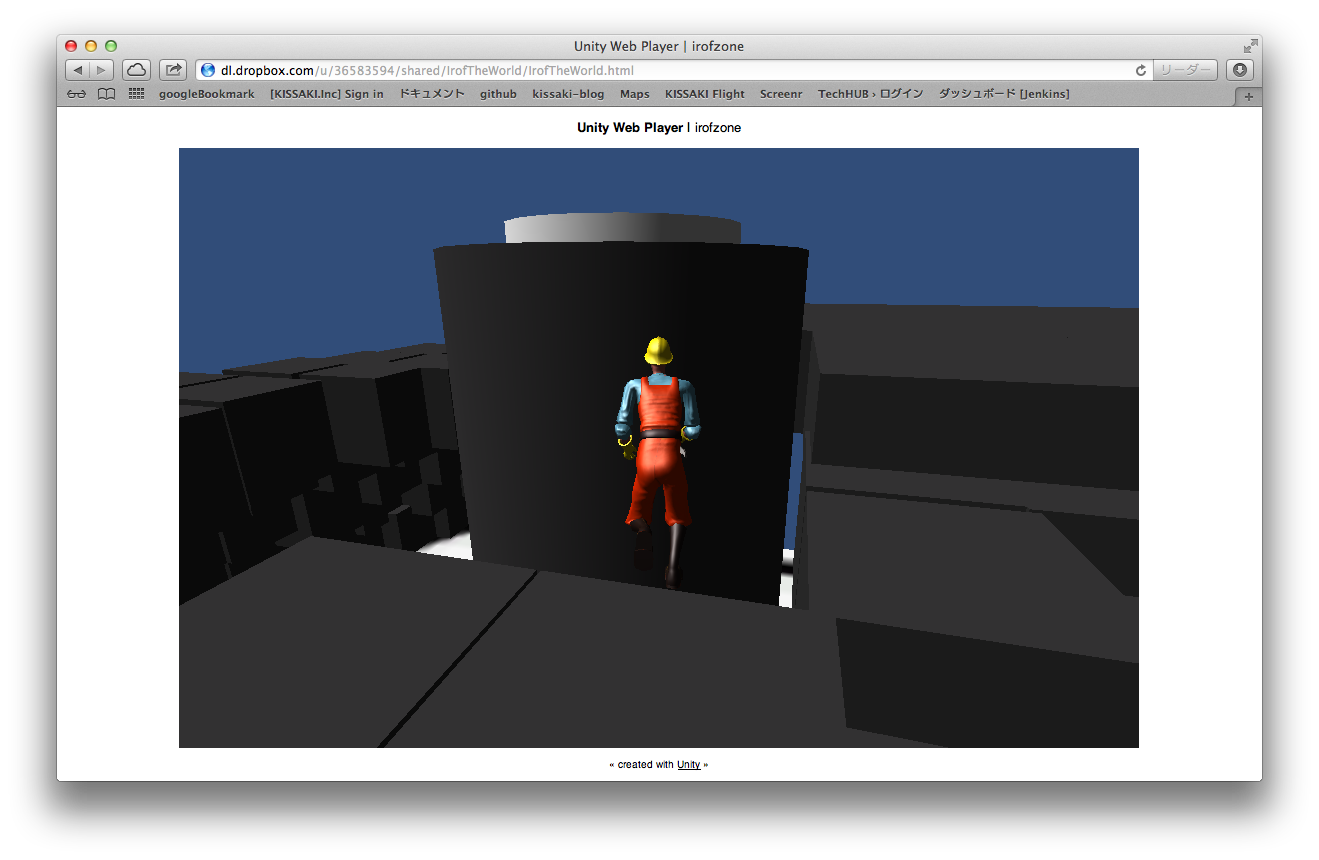Open the Downloads arrow button

click(1239, 70)
